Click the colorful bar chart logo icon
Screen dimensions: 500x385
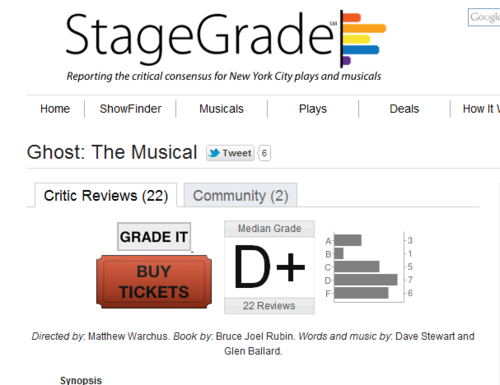pos(363,39)
